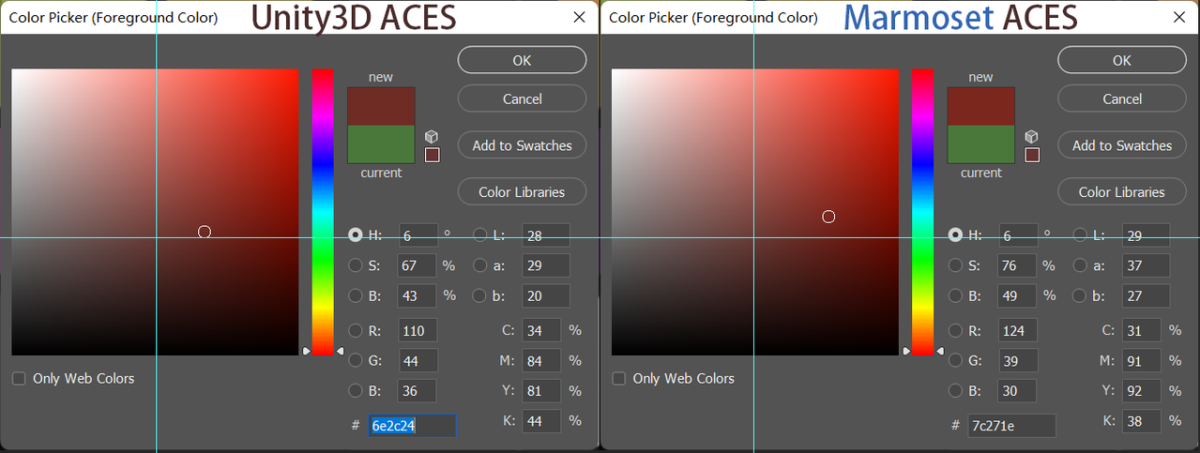This screenshot has height=453, width=1200.
Task: Click the brightness field showing 43
Action: 418,296
